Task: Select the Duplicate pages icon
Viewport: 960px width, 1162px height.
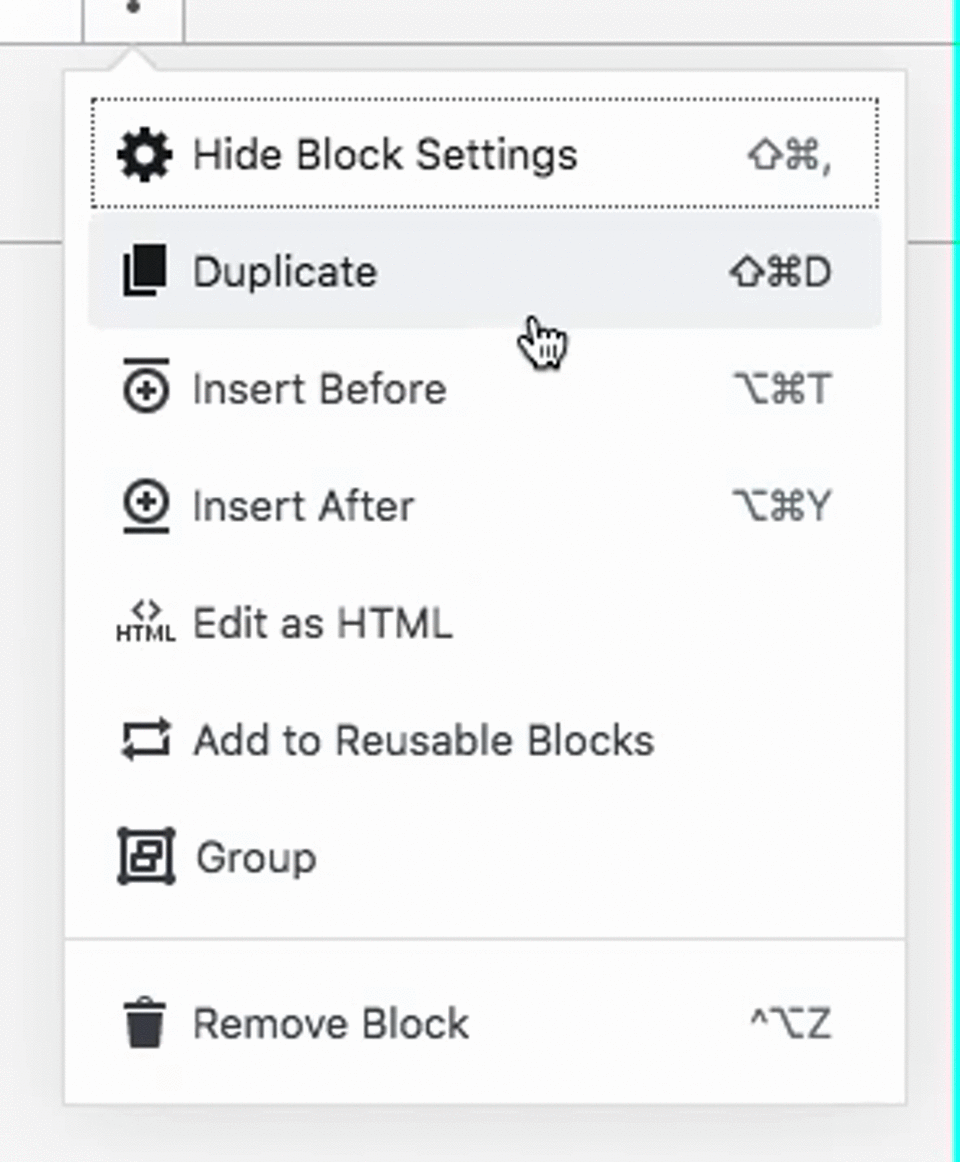Action: click(x=145, y=271)
